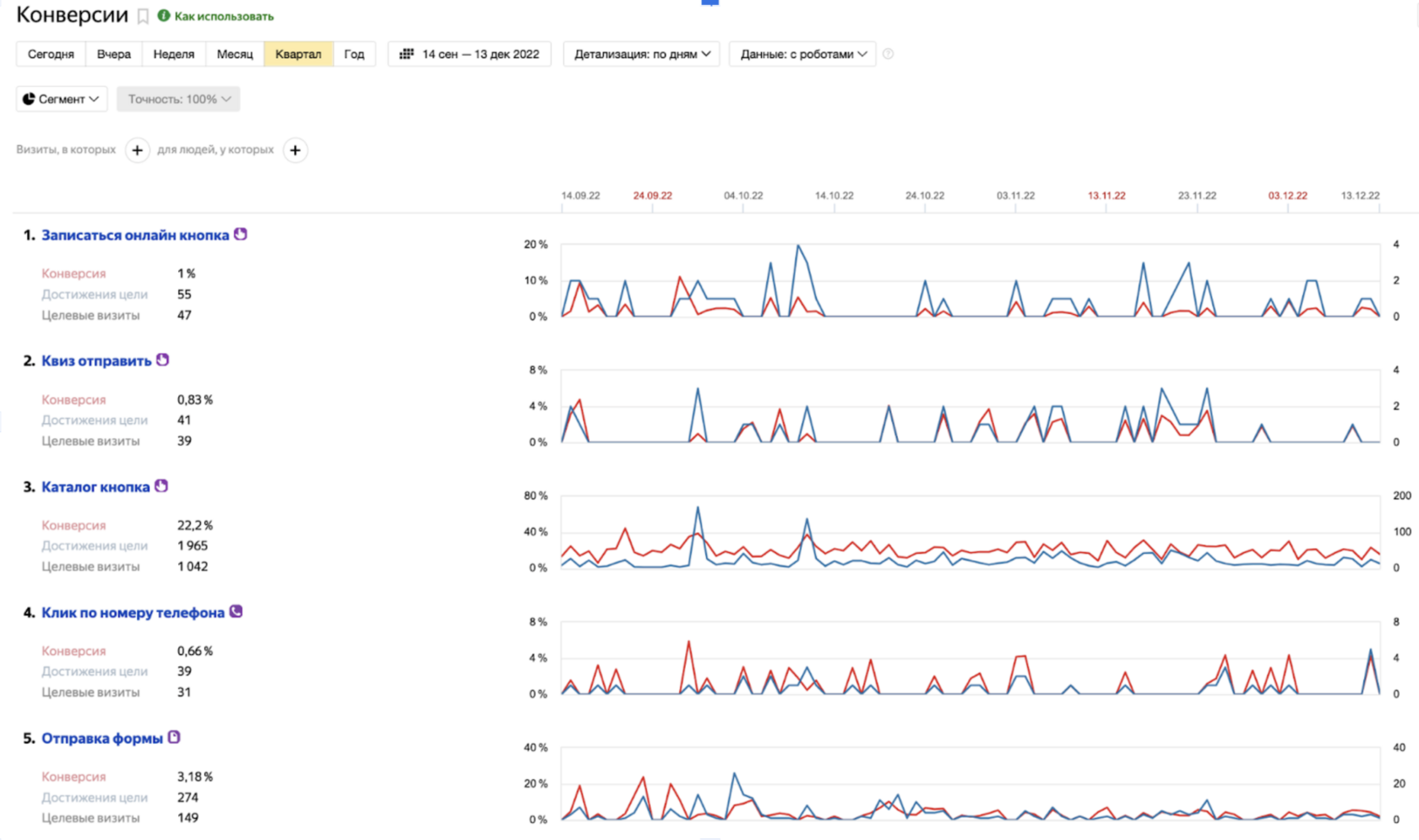The width and height of the screenshot is (1419, 840).
Task: Open the Как использовать link
Action: tap(224, 16)
